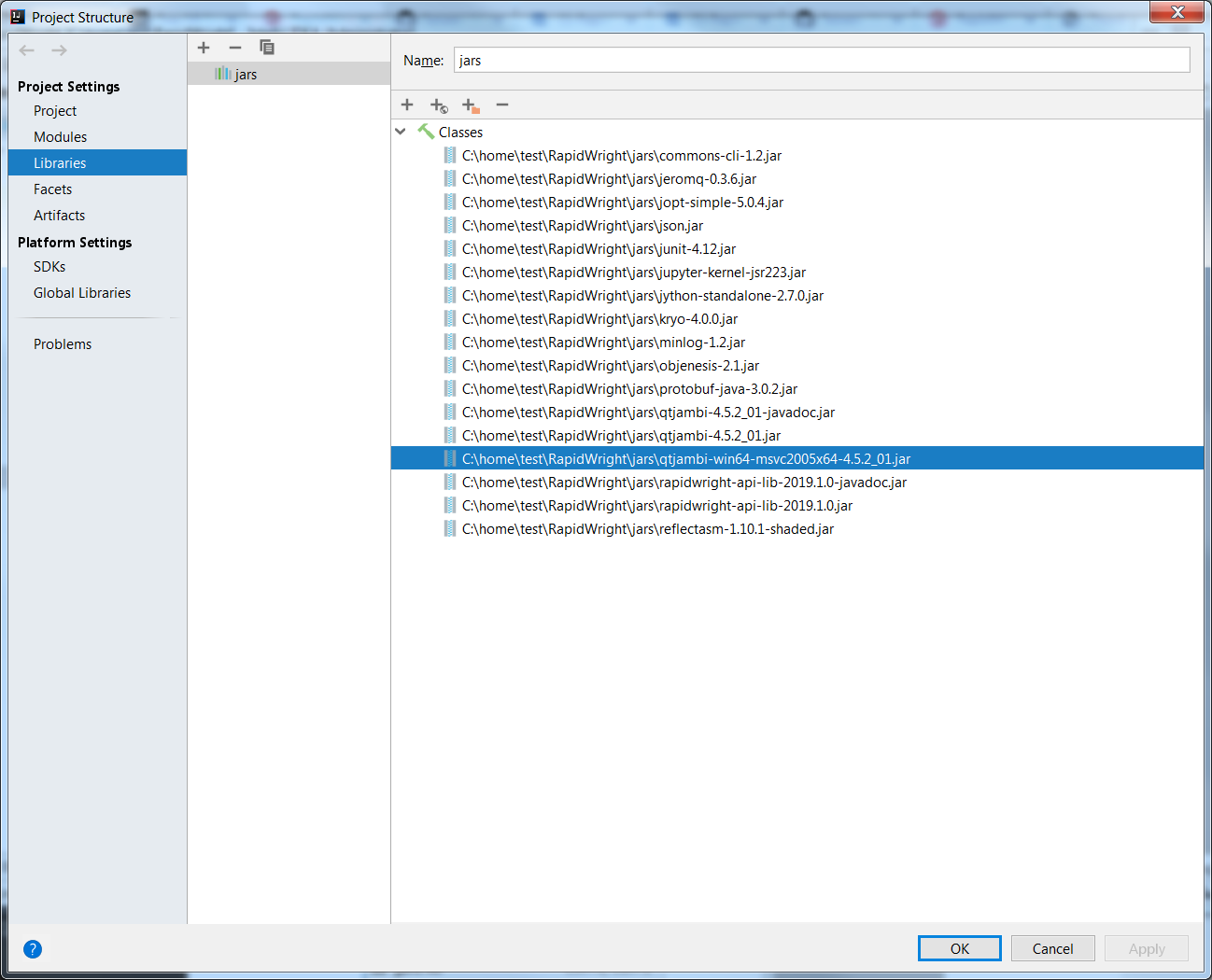The image size is (1212, 980).
Task: Select rapidwright-api-lib-2019.1.0-javadoc.jar entry
Action: [x=684, y=482]
